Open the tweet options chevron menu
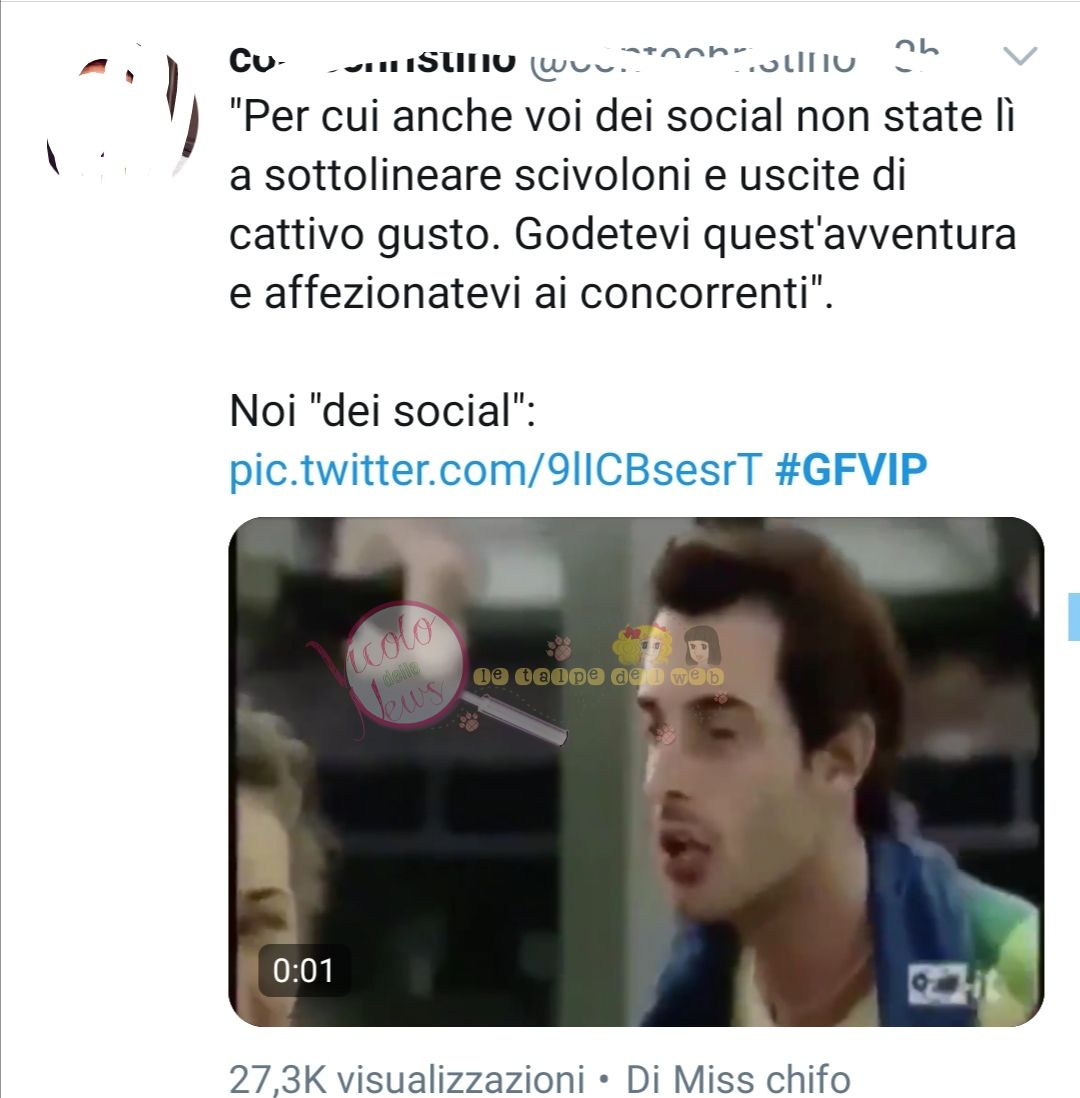Image resolution: width=1080 pixels, height=1098 pixels. coord(1020,55)
